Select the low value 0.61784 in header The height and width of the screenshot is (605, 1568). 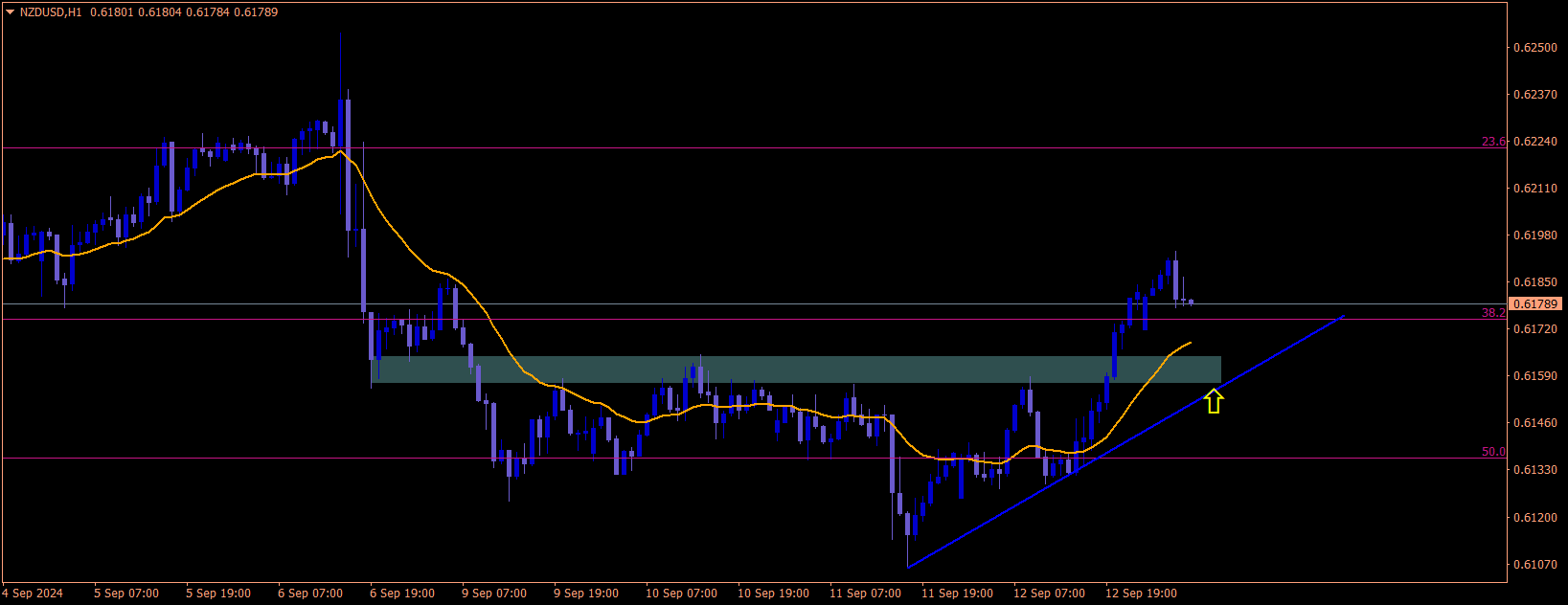[x=208, y=12]
